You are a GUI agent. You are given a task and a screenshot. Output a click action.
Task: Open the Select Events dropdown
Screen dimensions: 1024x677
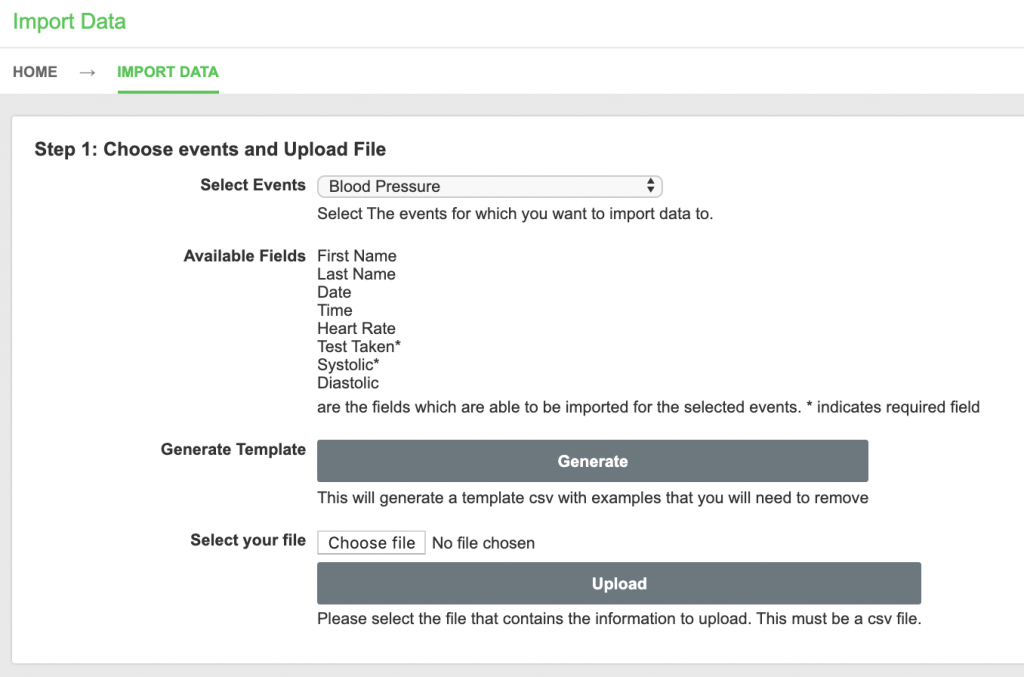(x=490, y=187)
